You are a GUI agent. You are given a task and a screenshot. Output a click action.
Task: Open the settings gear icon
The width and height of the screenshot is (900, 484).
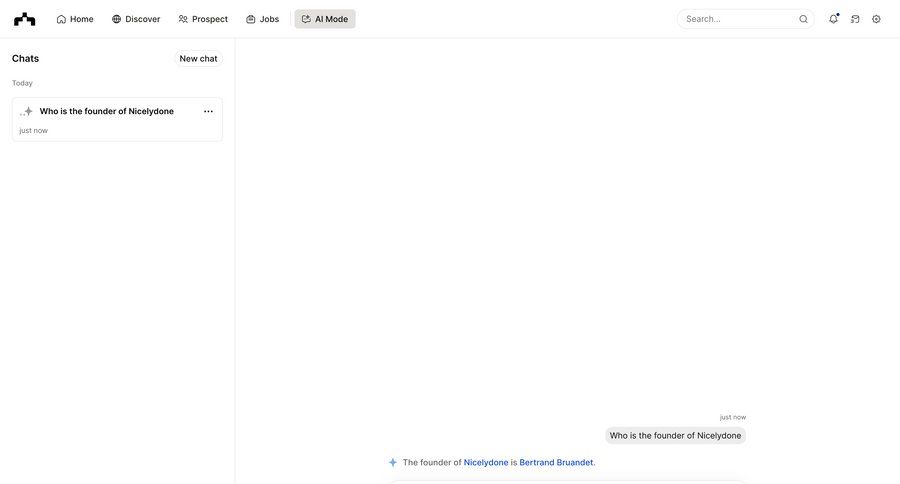[876, 19]
